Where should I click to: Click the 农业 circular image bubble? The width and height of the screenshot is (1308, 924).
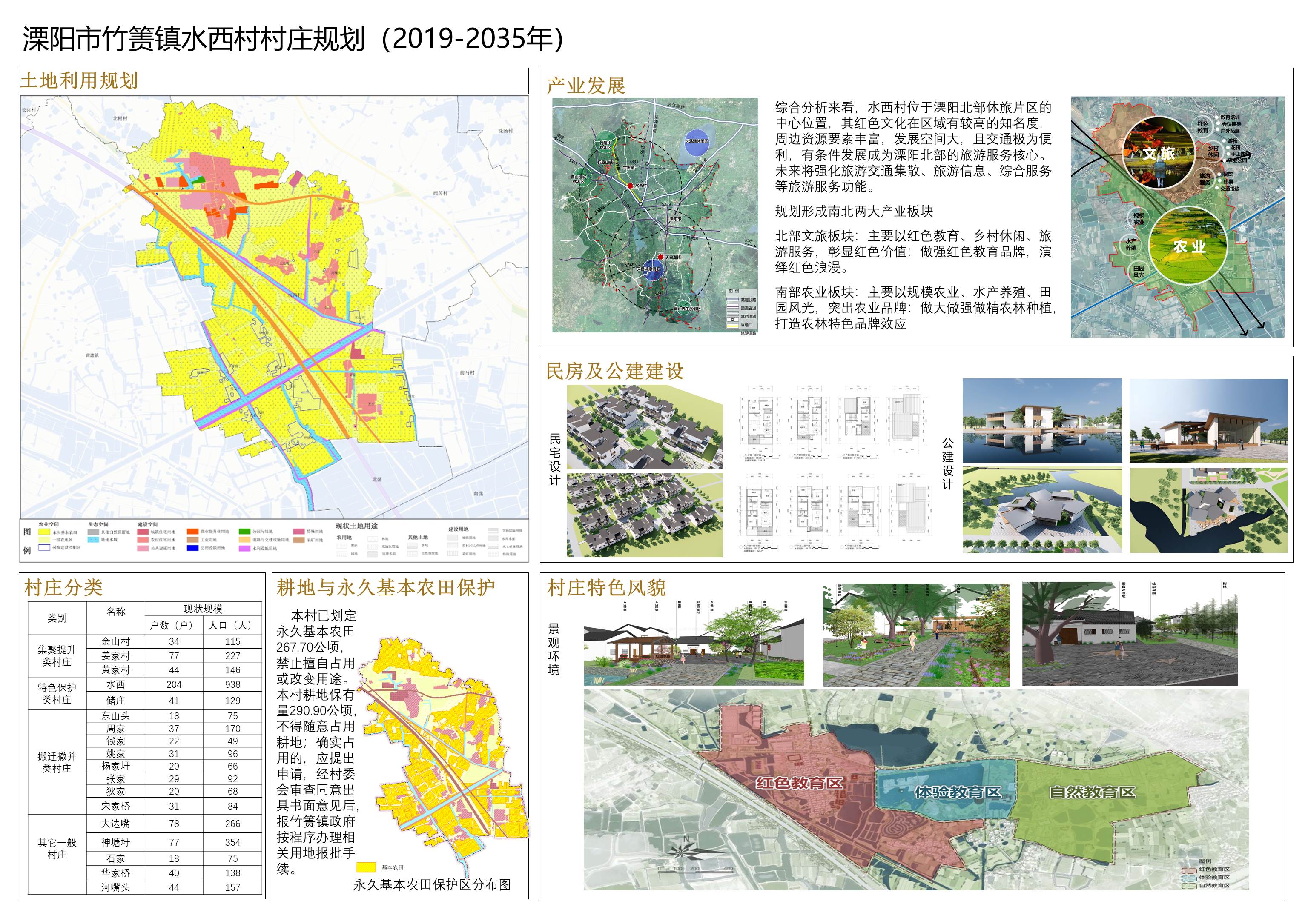click(1188, 246)
